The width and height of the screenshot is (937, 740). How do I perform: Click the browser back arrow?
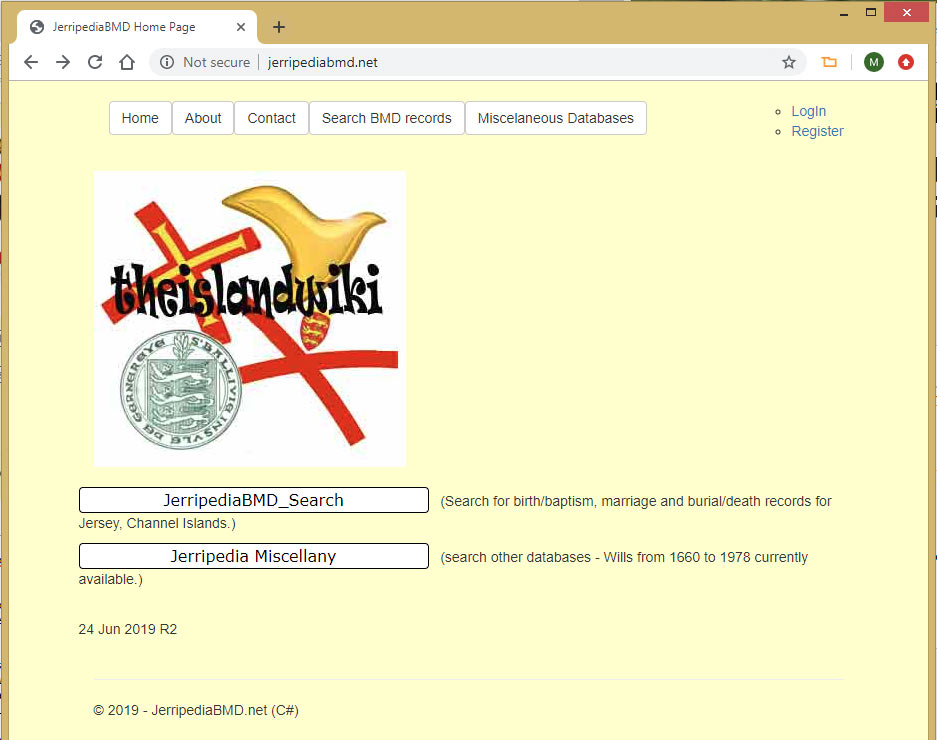pyautogui.click(x=31, y=62)
